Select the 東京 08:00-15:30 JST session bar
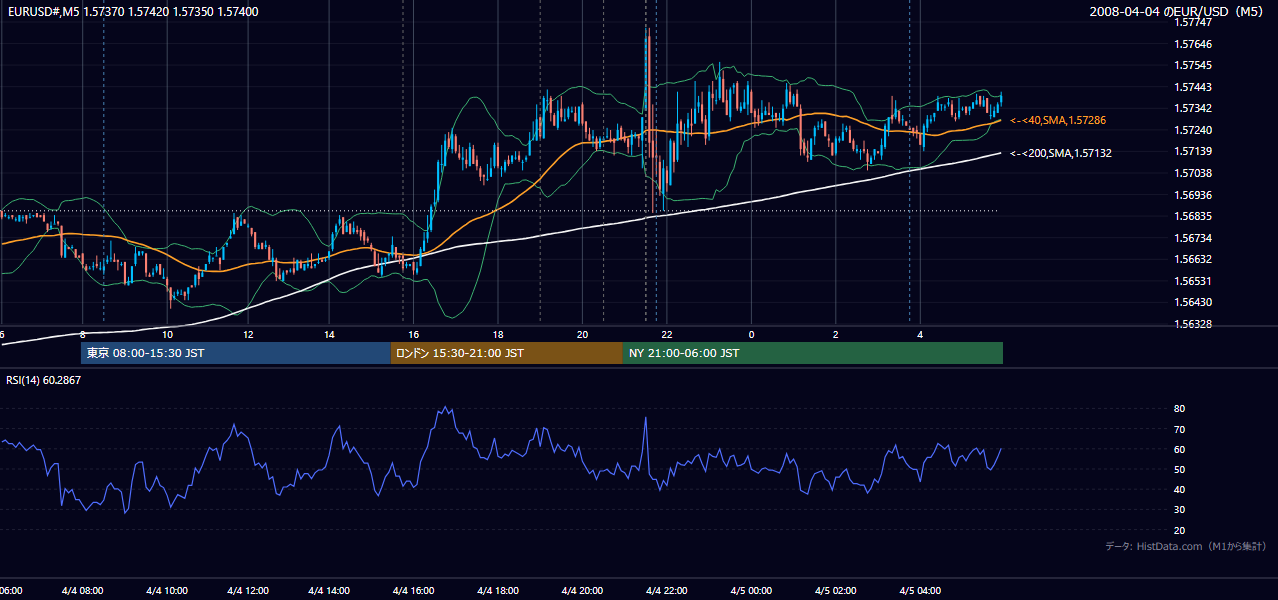1278x600 pixels. 236,353
